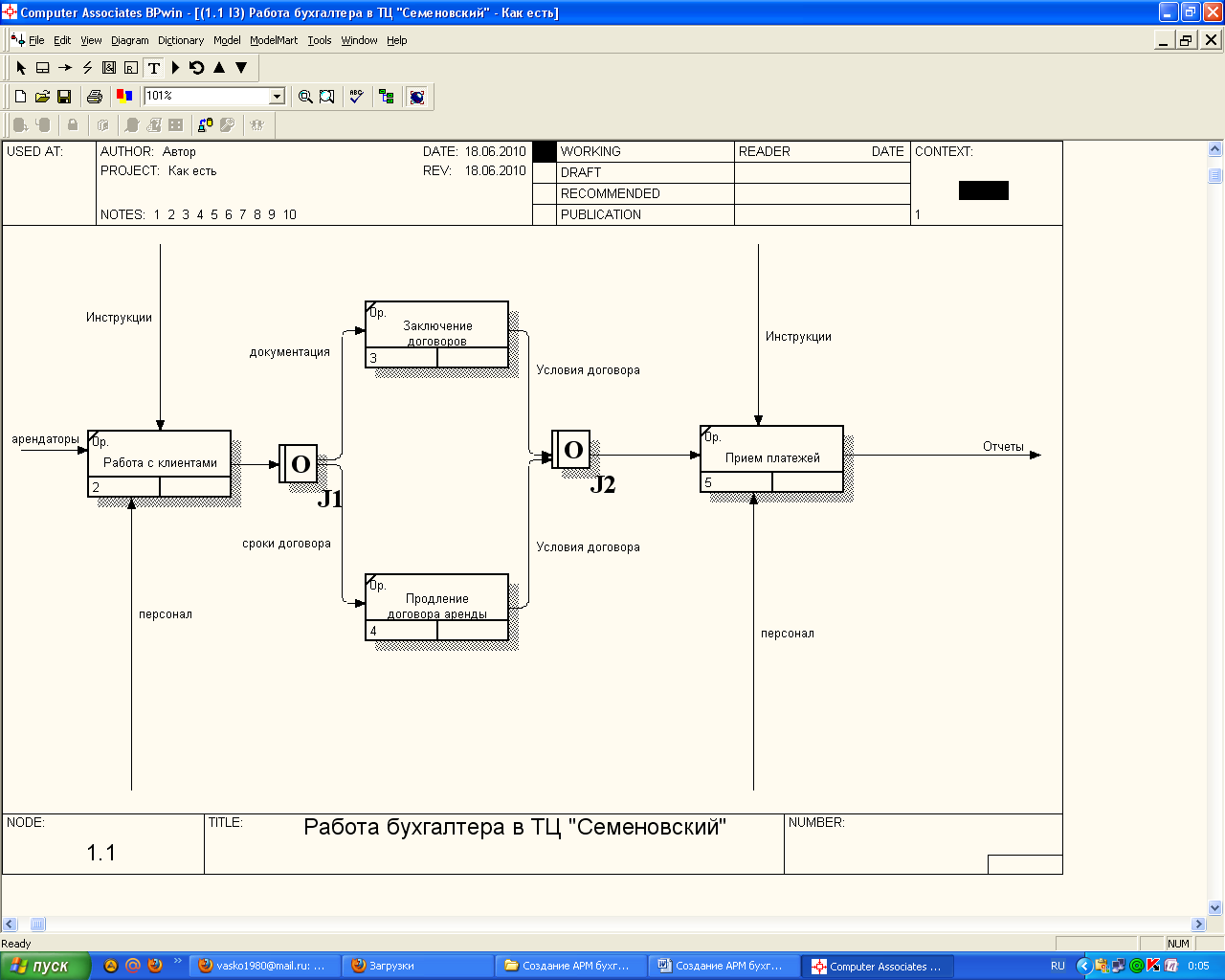Click the 'сроки договора' arrow label
1225x980 pixels.
tap(286, 544)
